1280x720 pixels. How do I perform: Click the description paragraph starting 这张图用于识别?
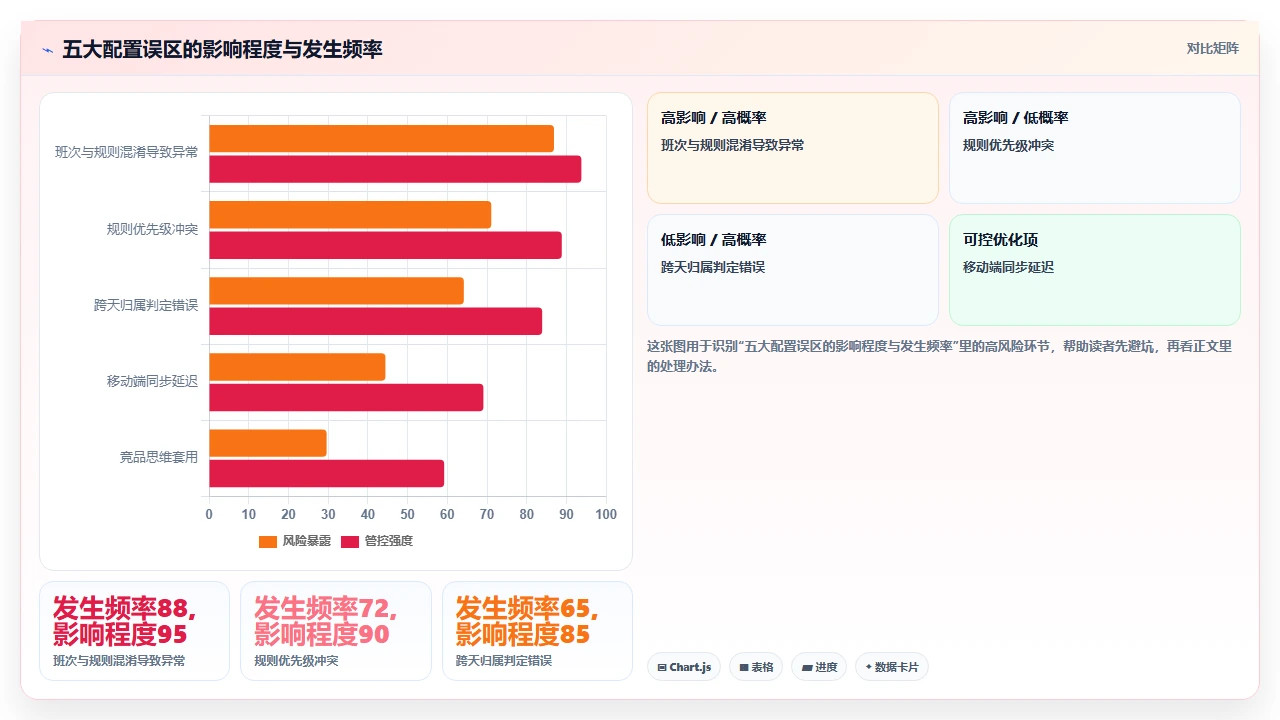coord(940,356)
